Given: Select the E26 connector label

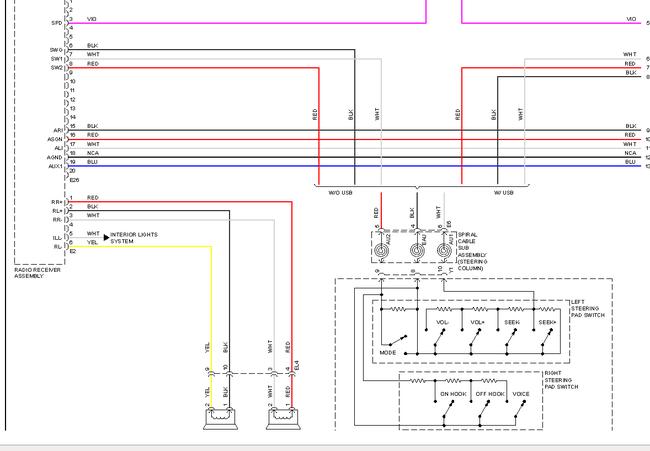Looking at the screenshot, I should click(74, 180).
